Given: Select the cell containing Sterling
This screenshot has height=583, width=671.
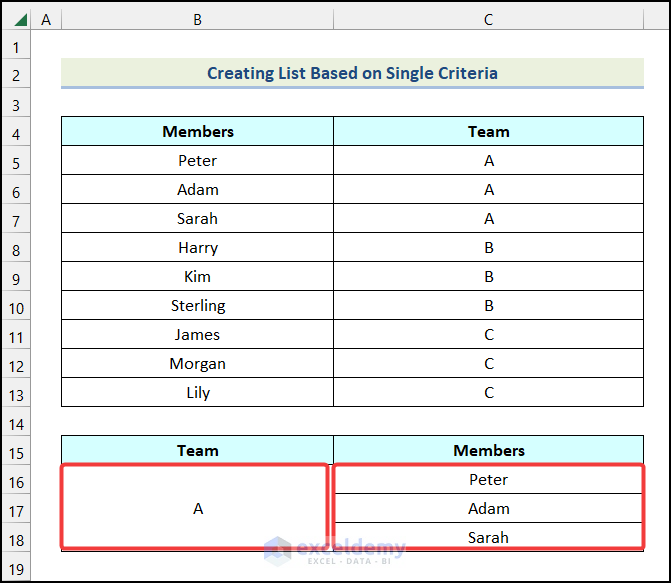Looking at the screenshot, I should [197, 306].
